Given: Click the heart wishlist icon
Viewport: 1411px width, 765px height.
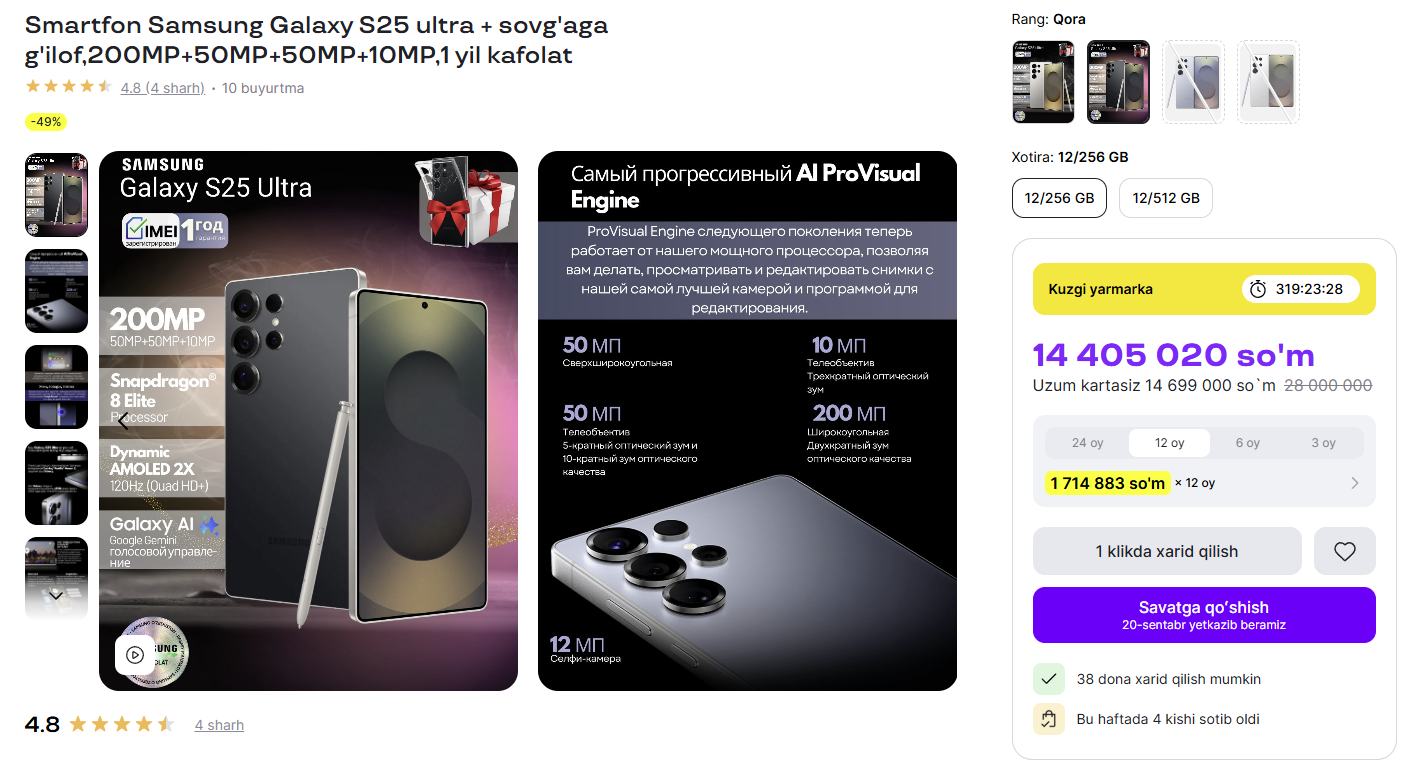Looking at the screenshot, I should point(1344,551).
